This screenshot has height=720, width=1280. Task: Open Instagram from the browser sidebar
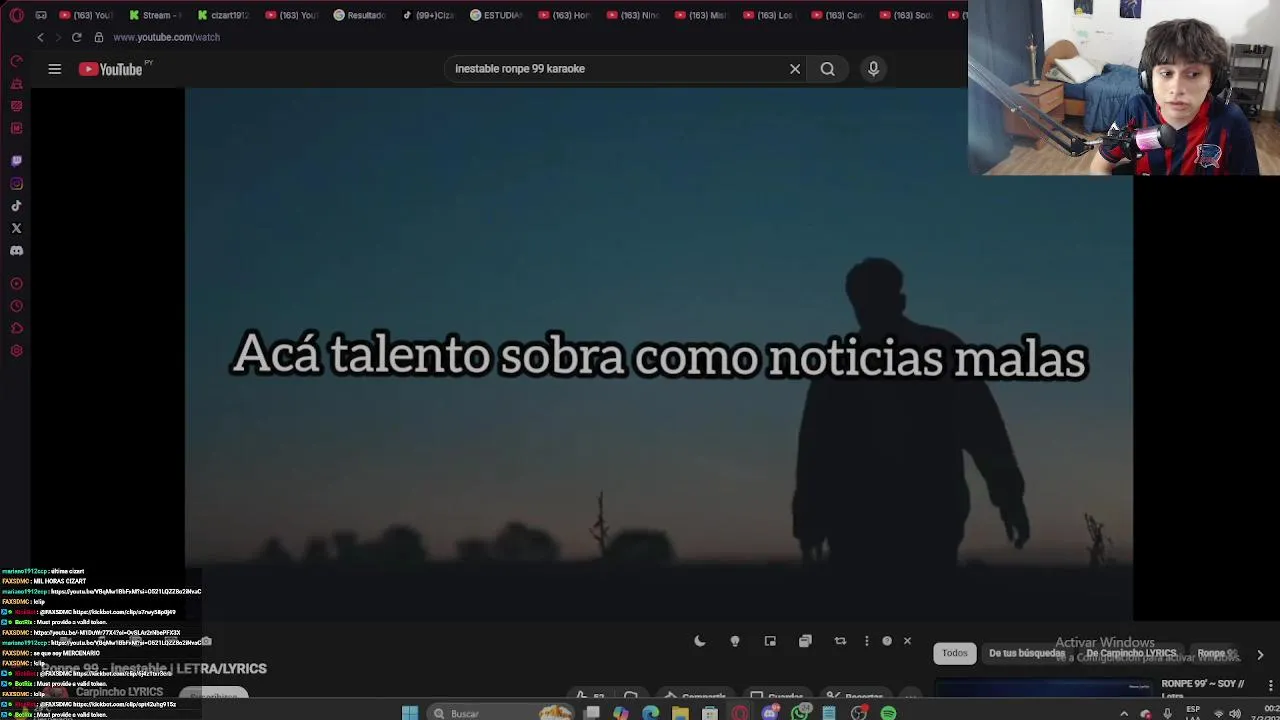16,183
